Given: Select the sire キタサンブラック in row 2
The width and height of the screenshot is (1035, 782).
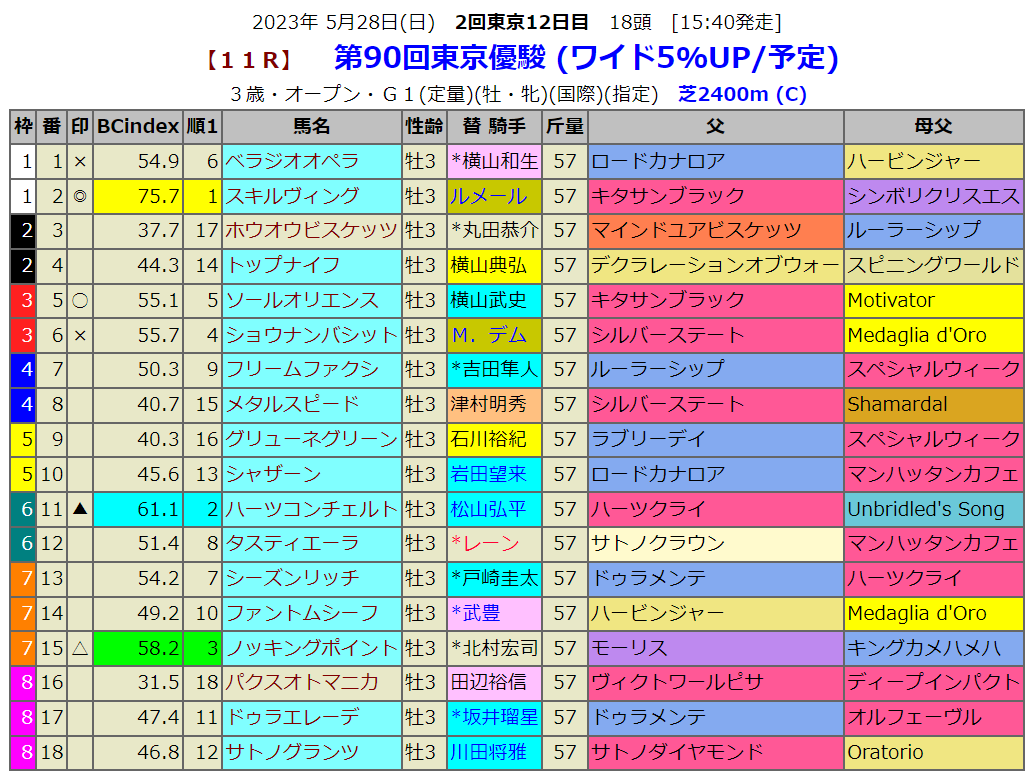Looking at the screenshot, I should tap(668, 196).
